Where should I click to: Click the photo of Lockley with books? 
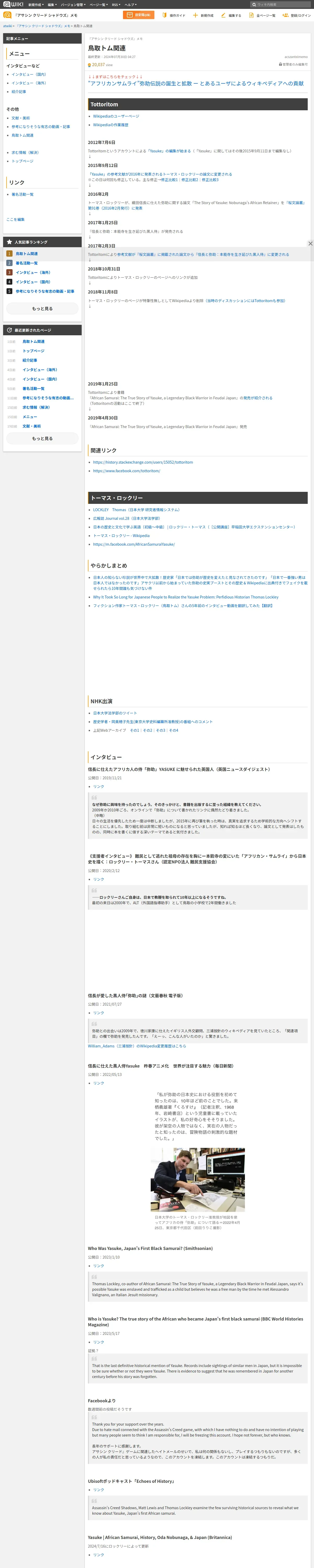coord(198,1180)
